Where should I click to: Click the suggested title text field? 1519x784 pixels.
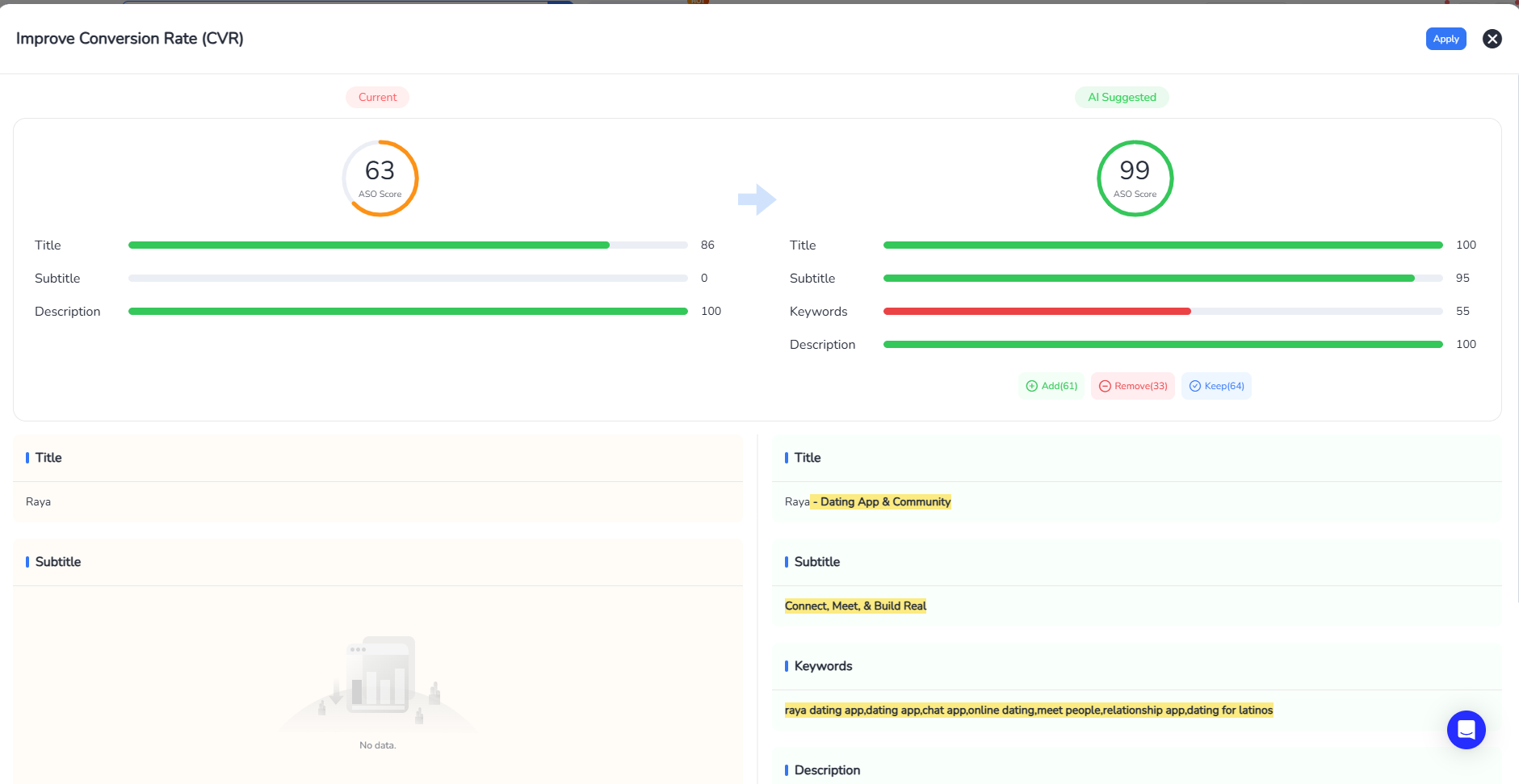868,501
